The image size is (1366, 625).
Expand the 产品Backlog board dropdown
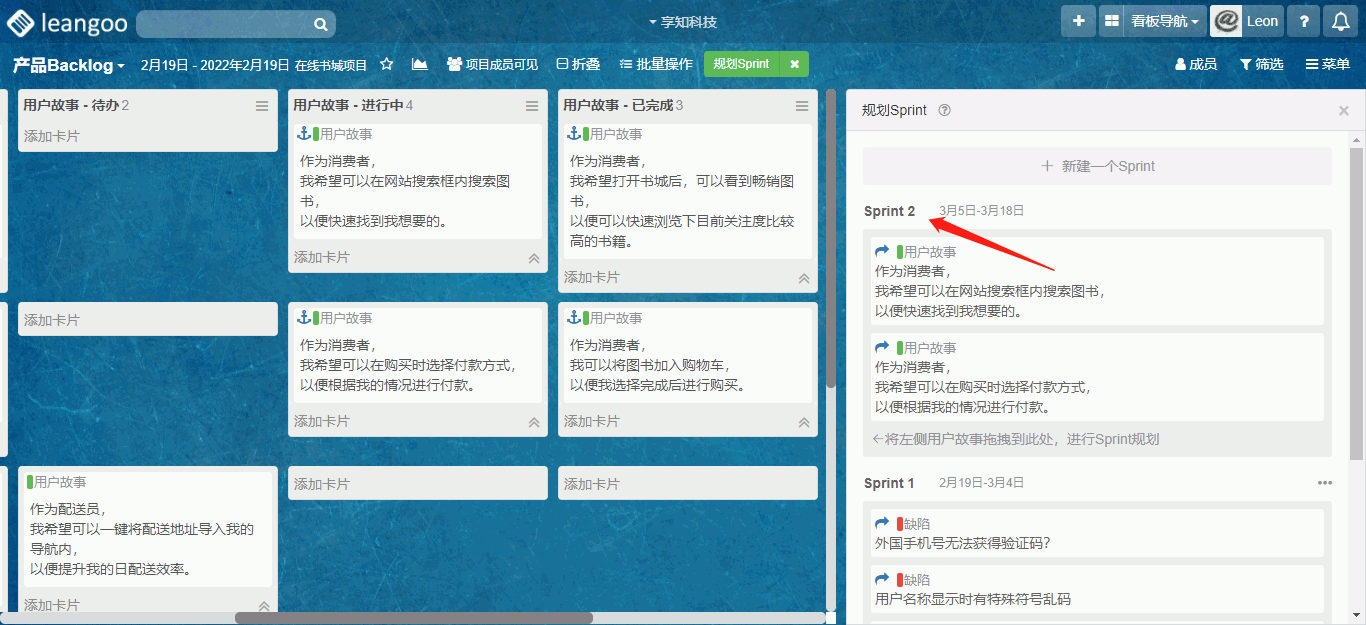[x=68, y=65]
